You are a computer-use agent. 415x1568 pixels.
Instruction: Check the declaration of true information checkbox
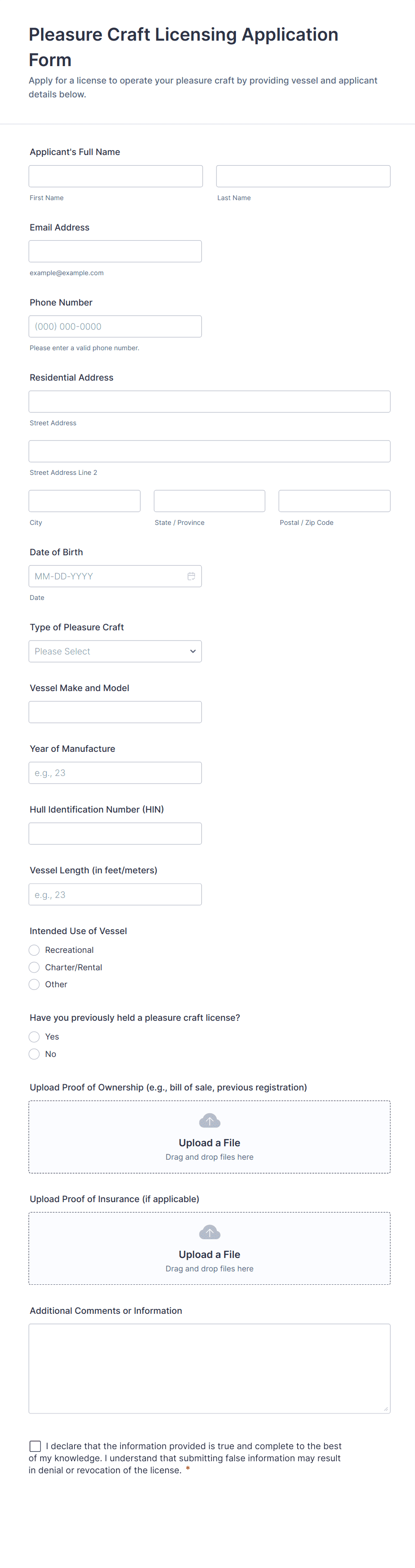(x=35, y=1446)
